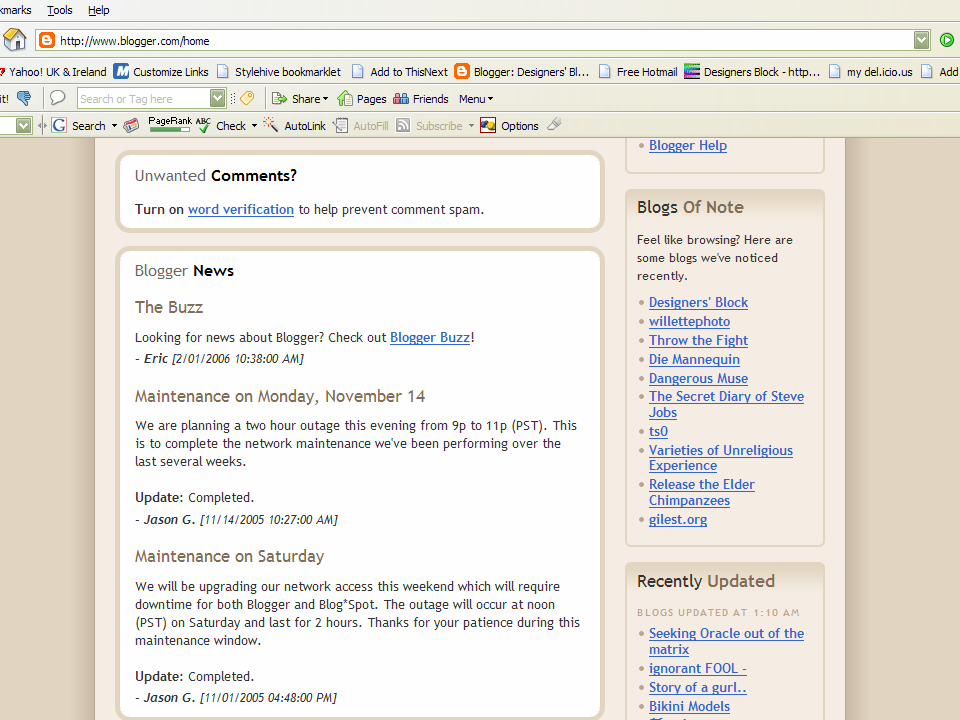
Task: Open the Share dropdown arrow
Action: [x=325, y=99]
